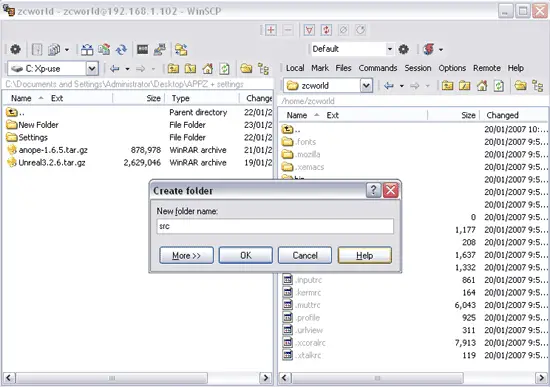Expand local back history arrow
Viewport: 550px width, 387px height.
tap(127, 69)
